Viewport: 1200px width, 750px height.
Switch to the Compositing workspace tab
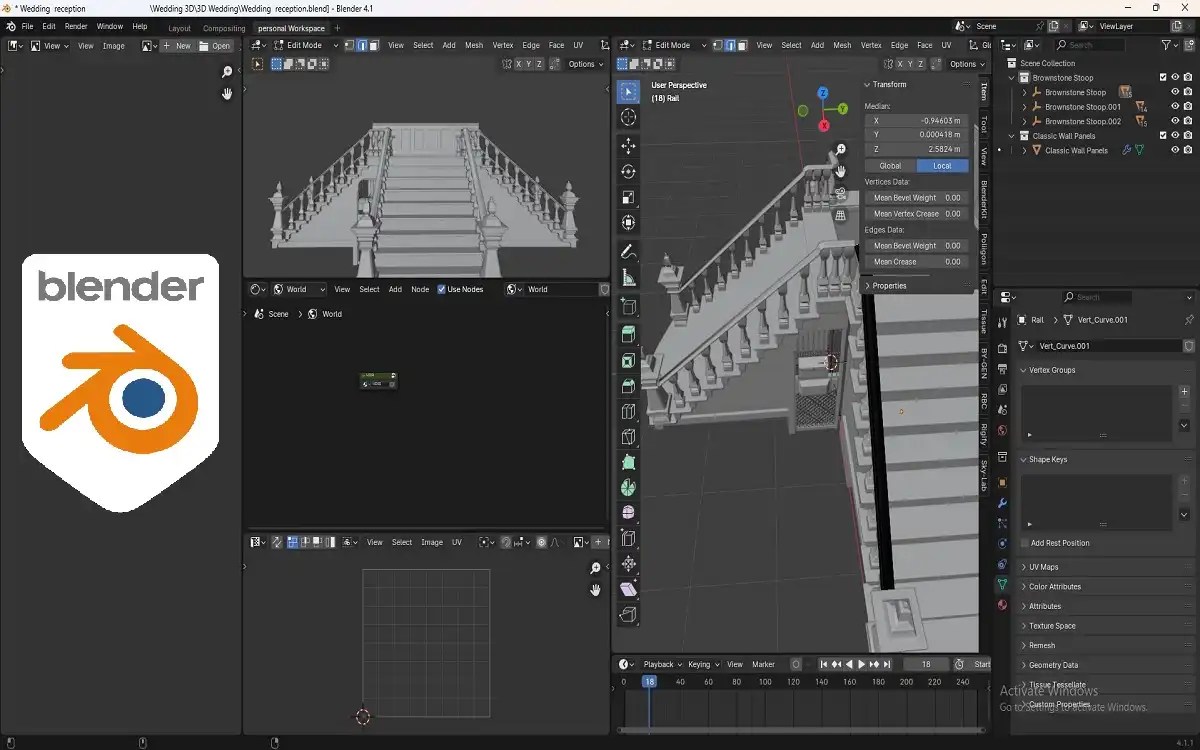point(224,28)
